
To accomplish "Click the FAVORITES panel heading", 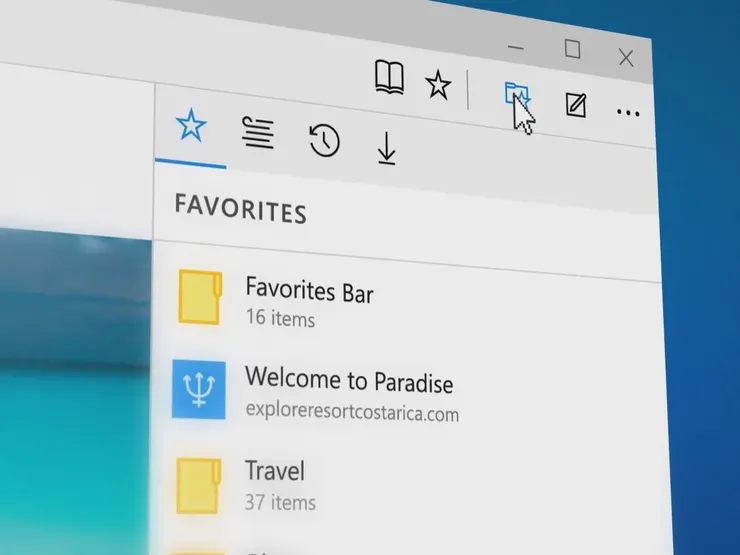I will click(241, 209).
